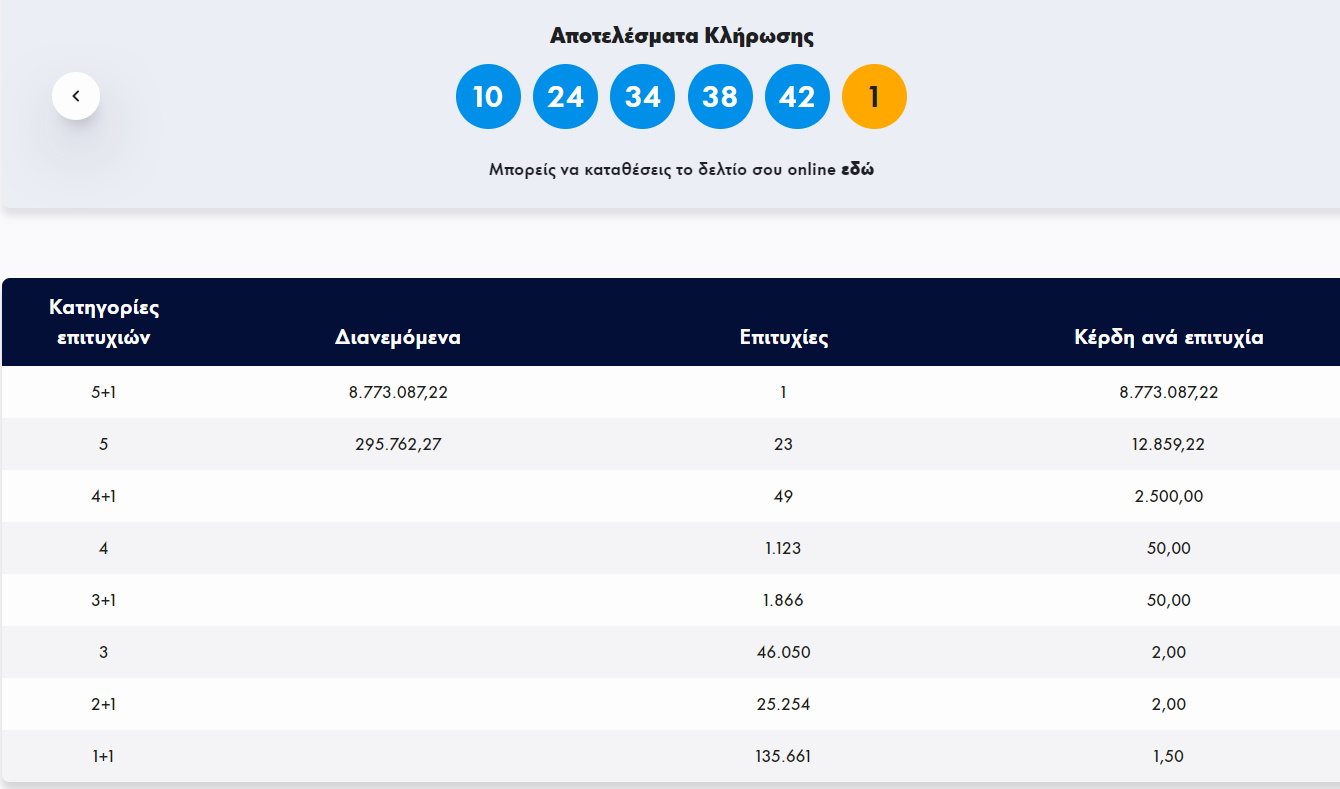The width and height of the screenshot is (1340, 789).
Task: Select the '4+1' category cell
Action: (104, 497)
